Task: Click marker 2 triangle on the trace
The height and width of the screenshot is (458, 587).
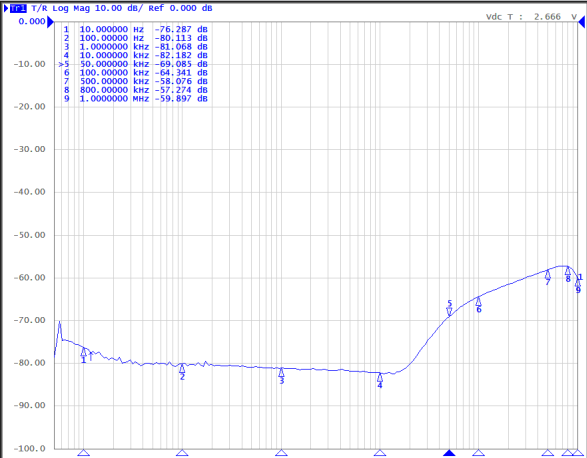Action: point(182,368)
